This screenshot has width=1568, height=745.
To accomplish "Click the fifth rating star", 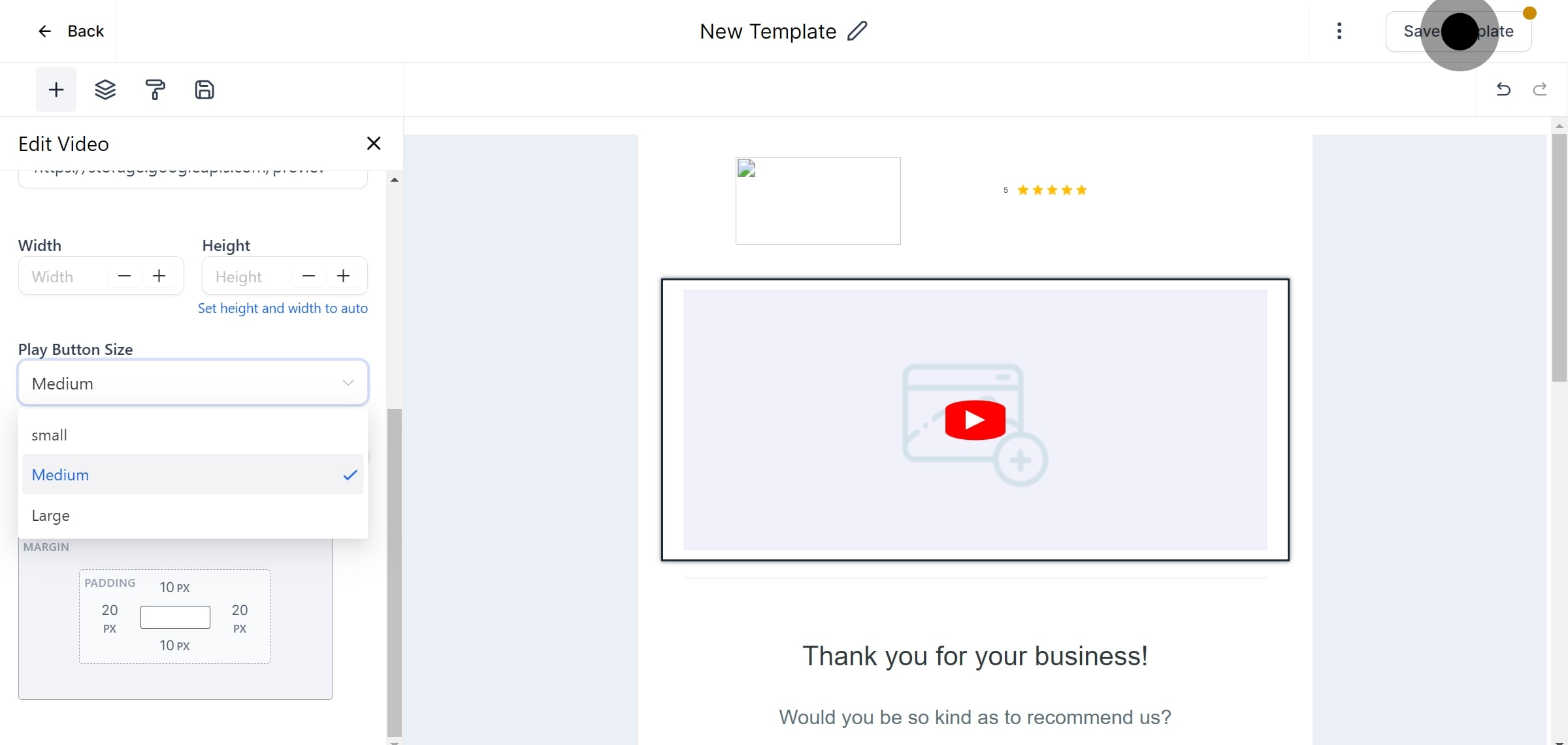I will (1081, 190).
